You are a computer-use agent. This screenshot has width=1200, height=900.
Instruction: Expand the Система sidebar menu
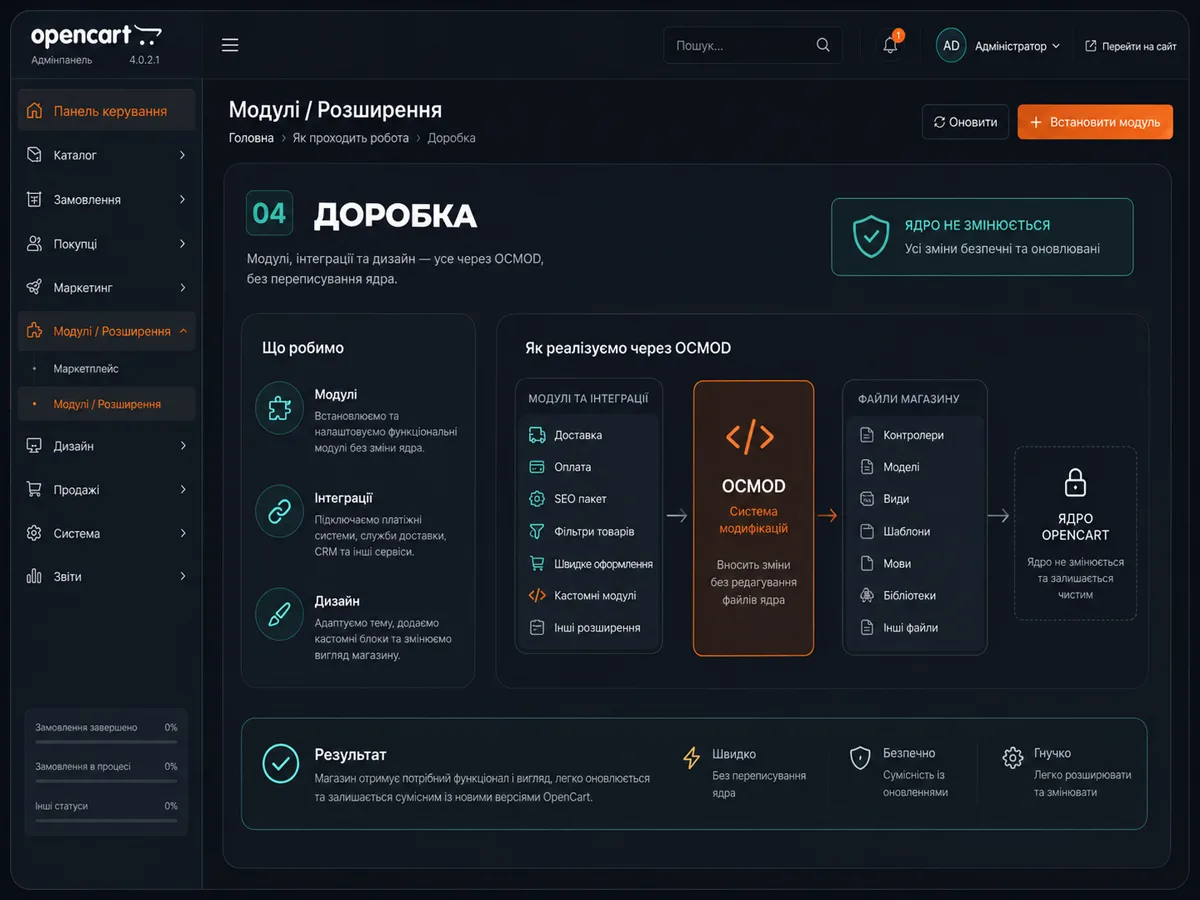(x=106, y=533)
